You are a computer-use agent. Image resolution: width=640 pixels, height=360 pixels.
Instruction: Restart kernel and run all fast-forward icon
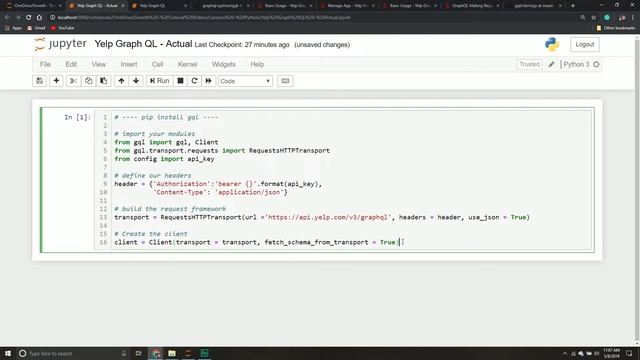pos(209,81)
